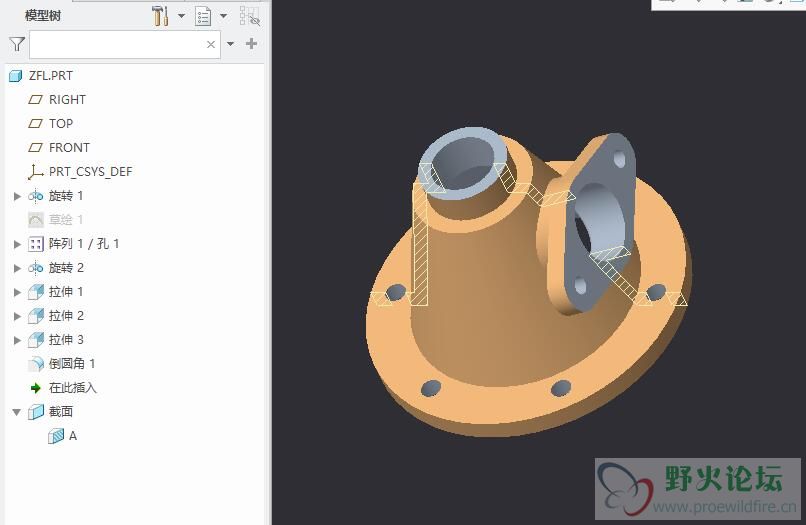This screenshot has height=525, width=806.
Task: Click the TOP datum plane icon
Action: click(x=35, y=123)
